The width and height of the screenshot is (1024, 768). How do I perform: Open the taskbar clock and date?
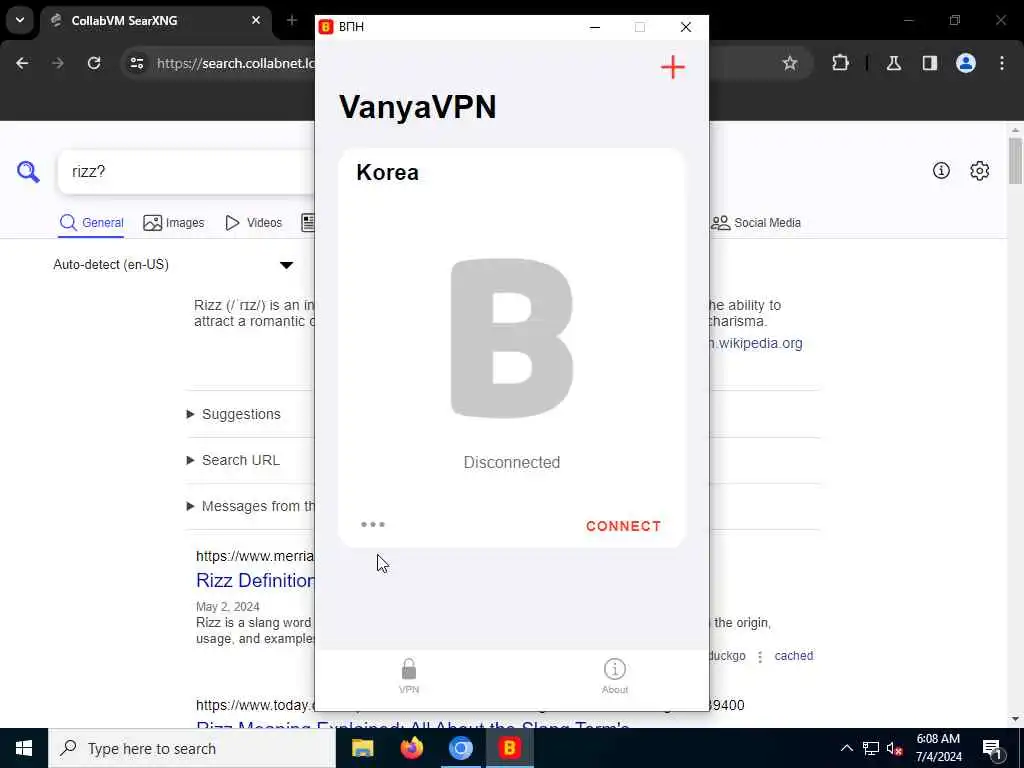938,748
